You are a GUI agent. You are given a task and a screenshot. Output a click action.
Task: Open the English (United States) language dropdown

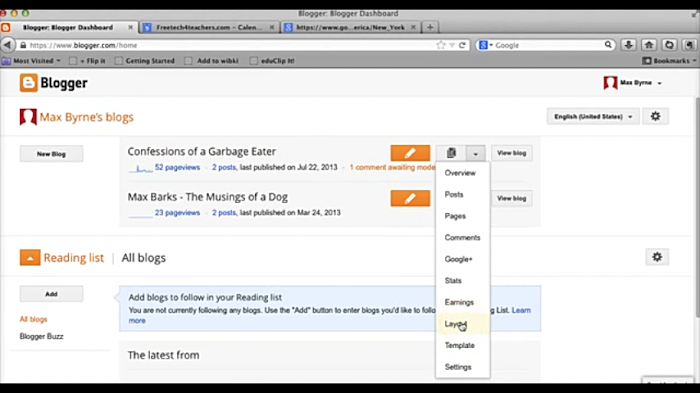(x=593, y=117)
